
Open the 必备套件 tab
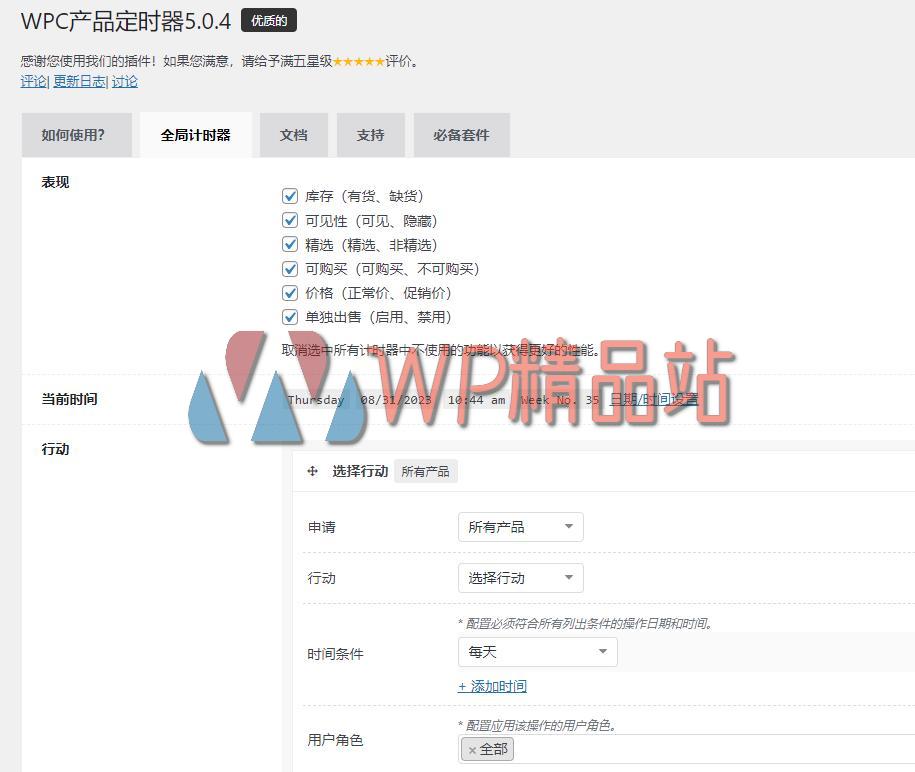461,134
